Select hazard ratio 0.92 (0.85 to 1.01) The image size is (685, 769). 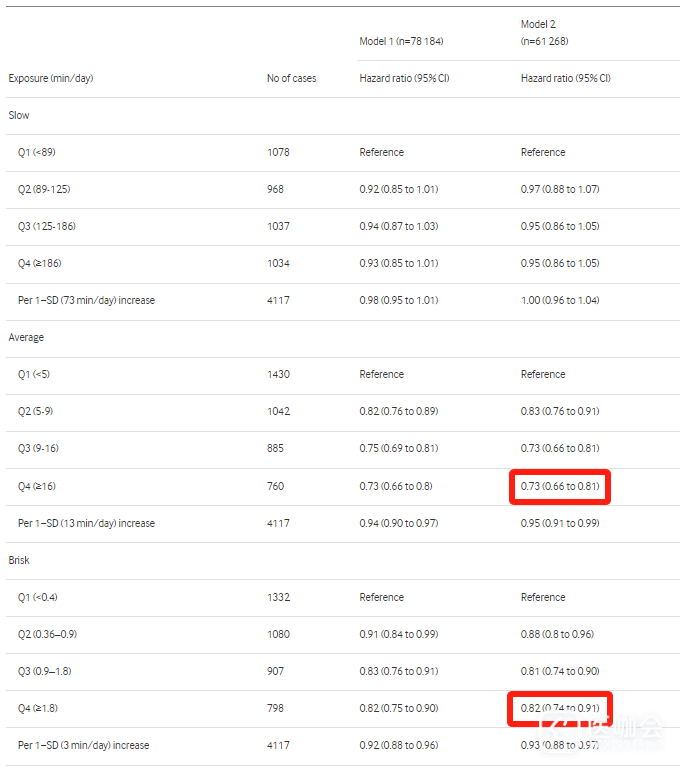click(x=399, y=189)
